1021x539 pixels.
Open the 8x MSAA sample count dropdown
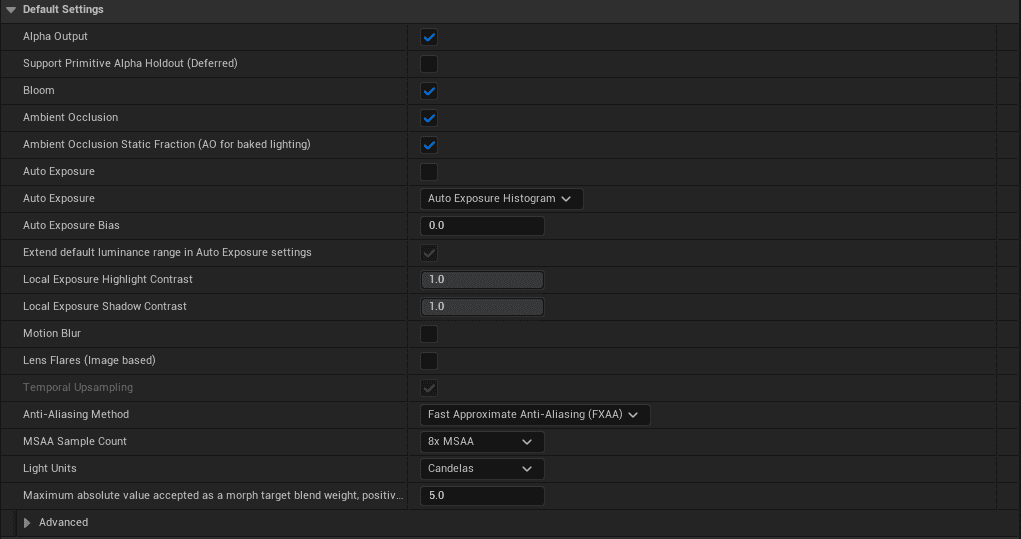[482, 442]
